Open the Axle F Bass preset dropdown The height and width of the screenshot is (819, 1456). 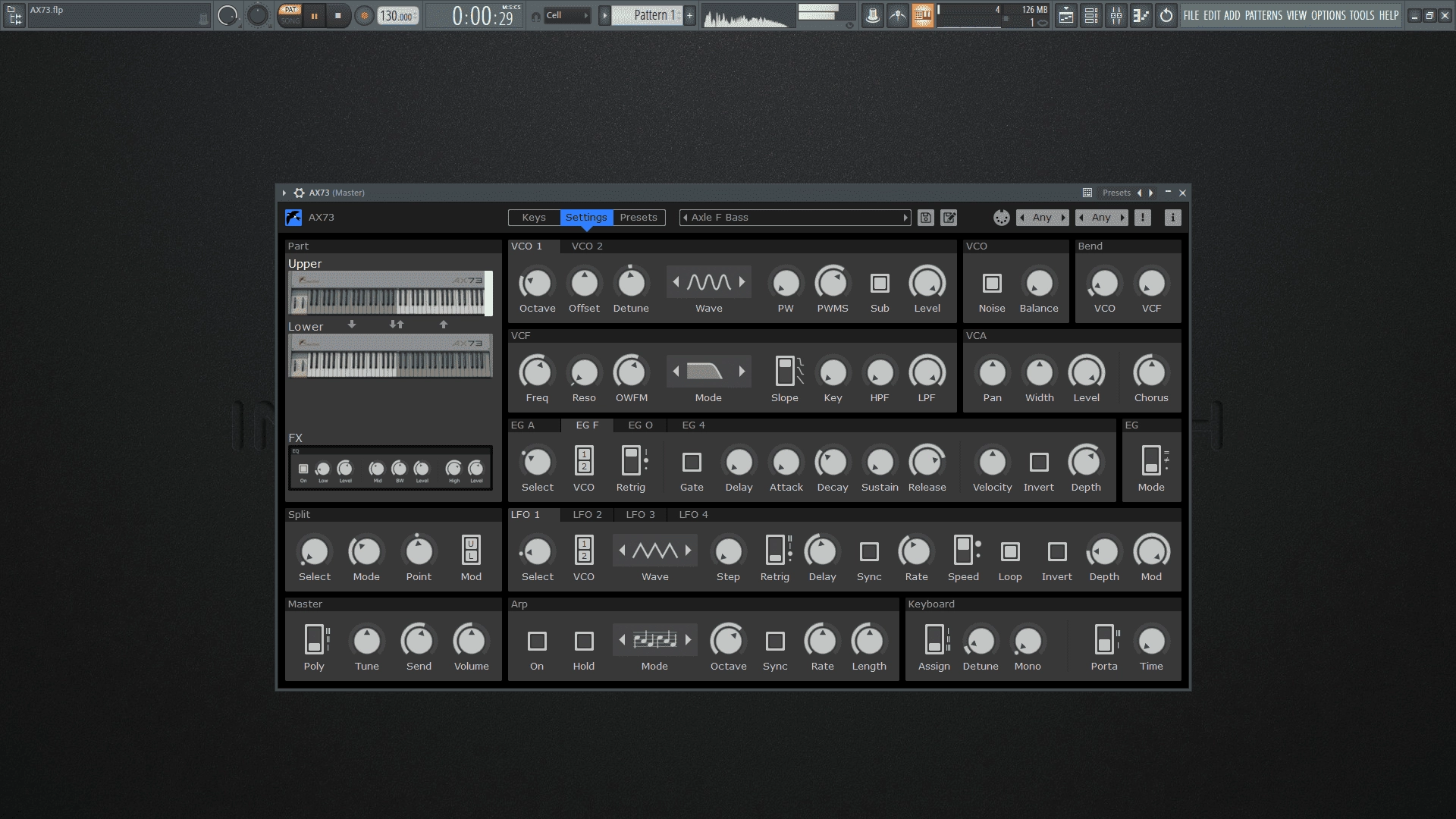795,218
